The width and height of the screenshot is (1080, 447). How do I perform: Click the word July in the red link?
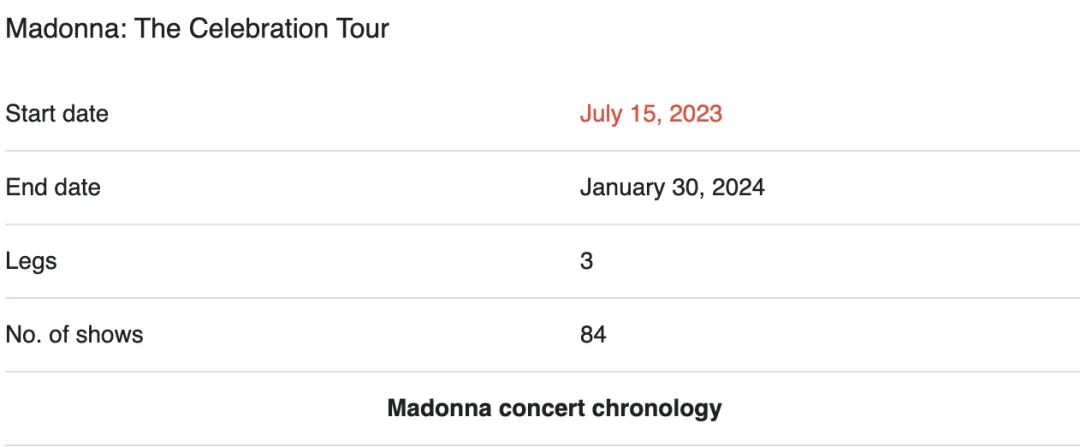pyautogui.click(x=601, y=114)
